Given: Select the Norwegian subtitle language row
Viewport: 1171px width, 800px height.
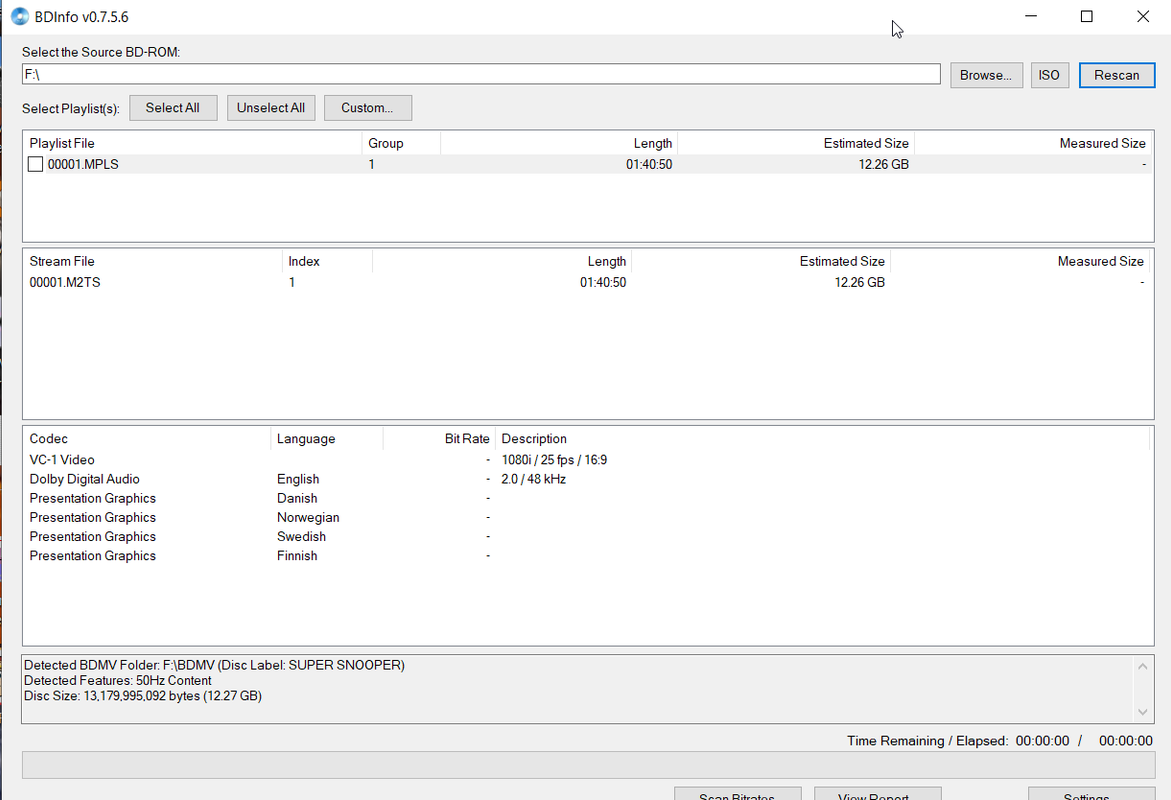Looking at the screenshot, I should coord(587,518).
